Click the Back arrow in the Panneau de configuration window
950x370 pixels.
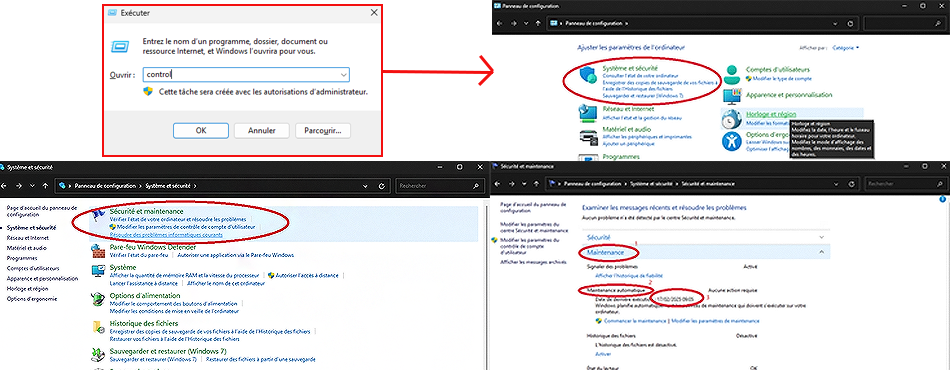click(x=500, y=24)
